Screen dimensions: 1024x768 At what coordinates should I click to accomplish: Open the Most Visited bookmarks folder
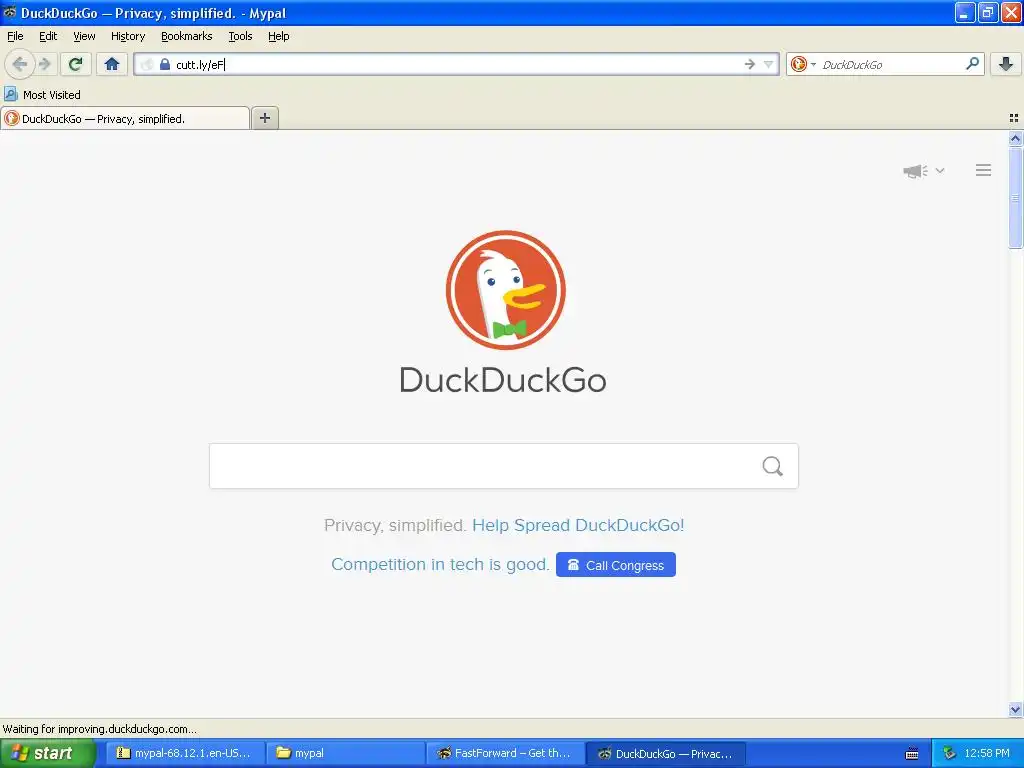(x=43, y=95)
